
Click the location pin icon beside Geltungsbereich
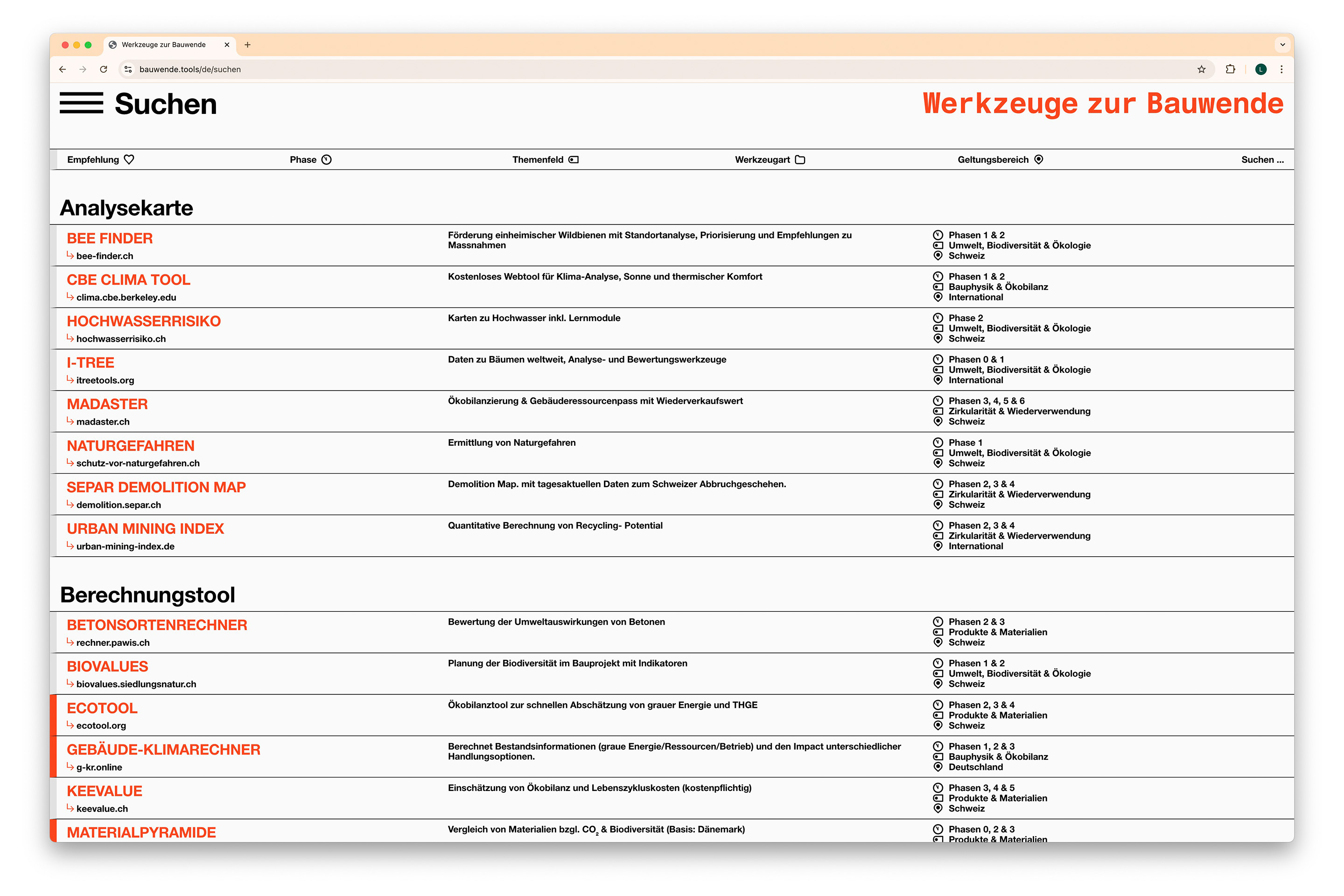point(1039,160)
